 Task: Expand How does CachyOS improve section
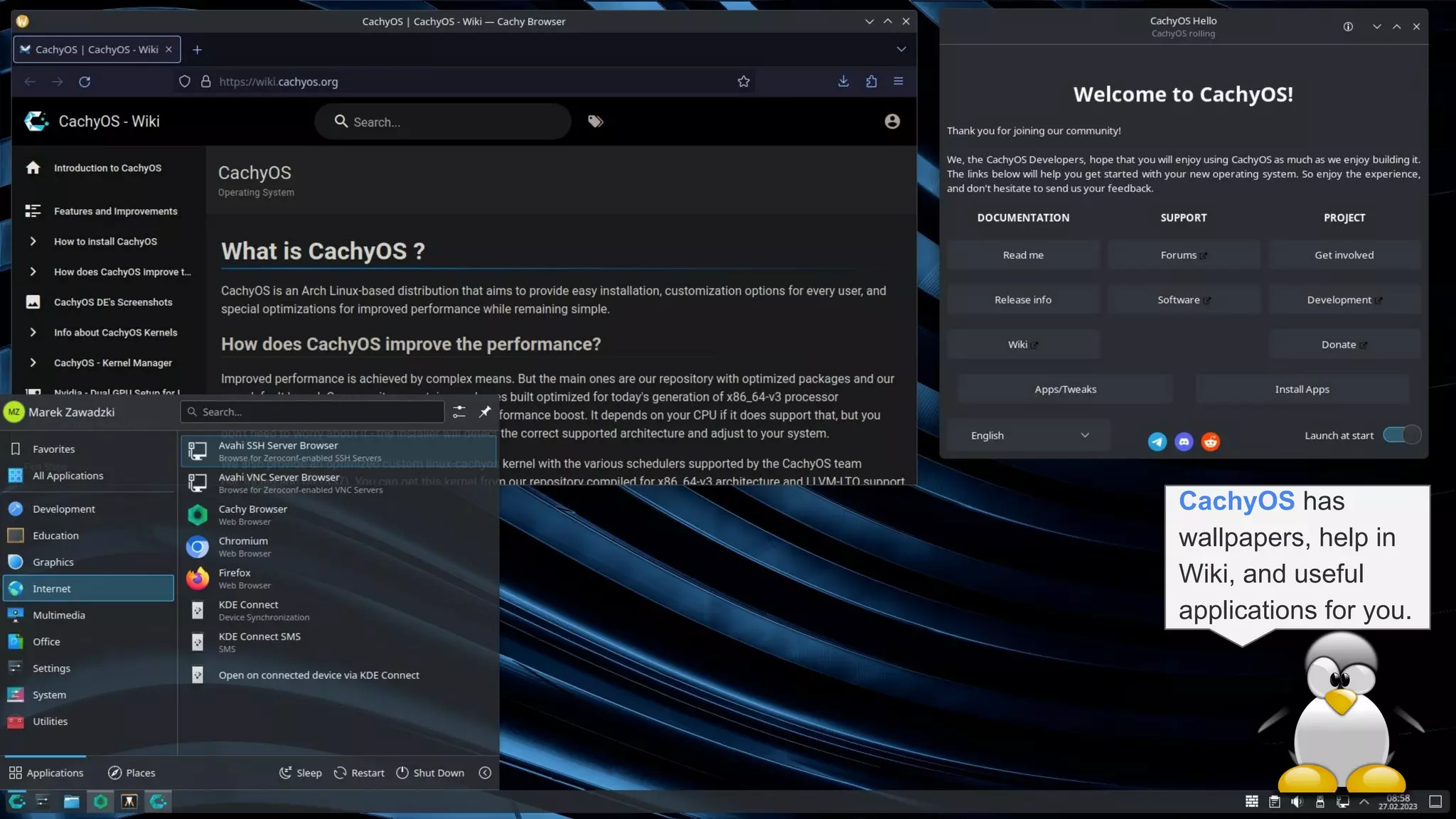pyautogui.click(x=33, y=272)
